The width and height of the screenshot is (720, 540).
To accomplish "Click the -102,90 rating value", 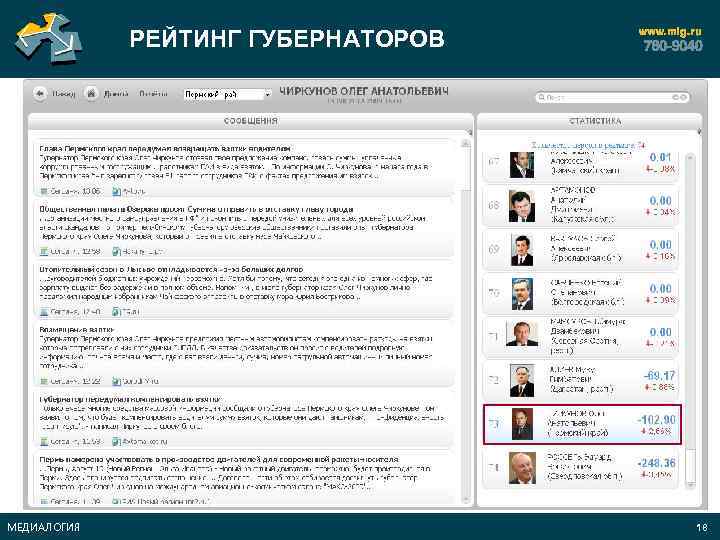I will [657, 420].
